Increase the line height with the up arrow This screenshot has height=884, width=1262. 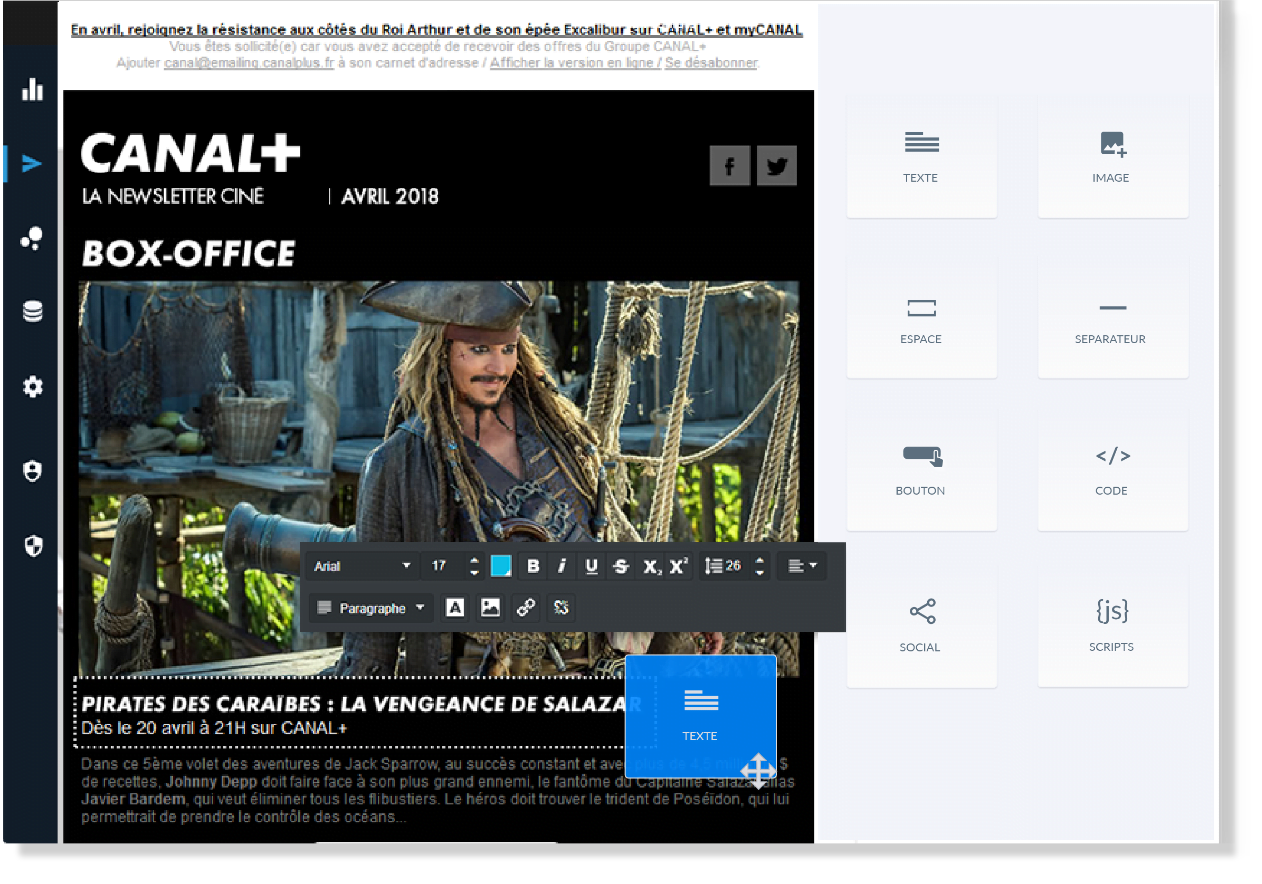[x=760, y=560]
